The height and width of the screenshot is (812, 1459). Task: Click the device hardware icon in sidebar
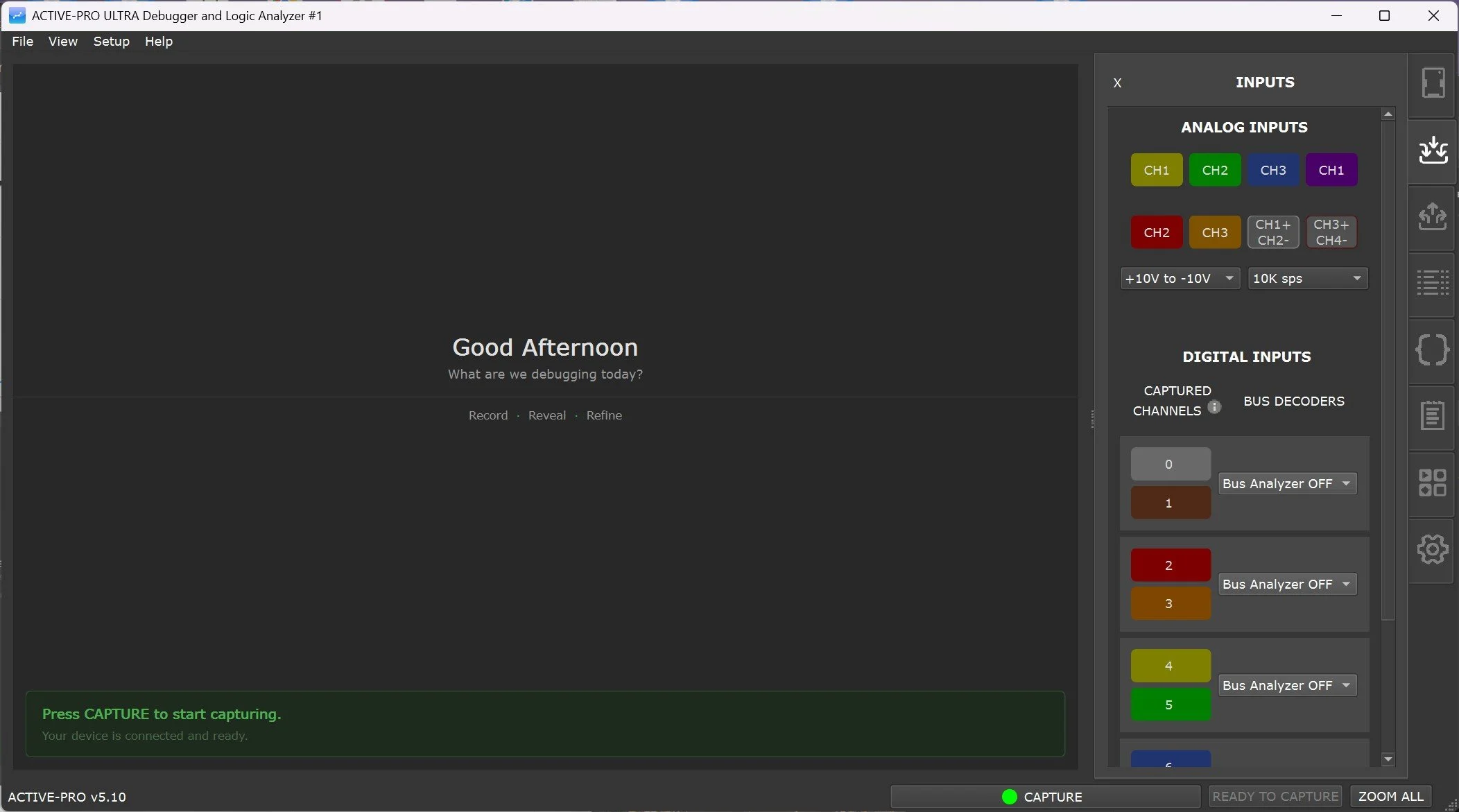(x=1433, y=83)
